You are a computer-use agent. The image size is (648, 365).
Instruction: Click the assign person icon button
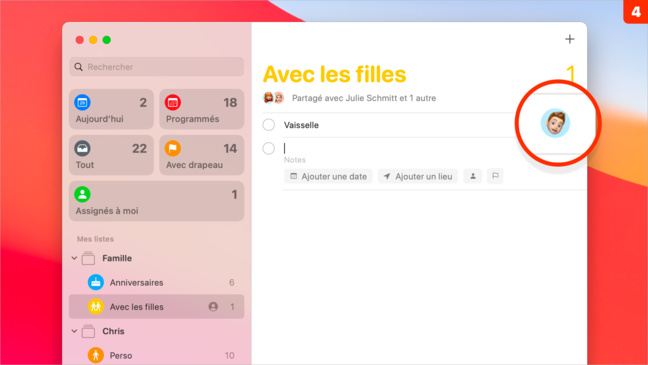[x=473, y=176]
